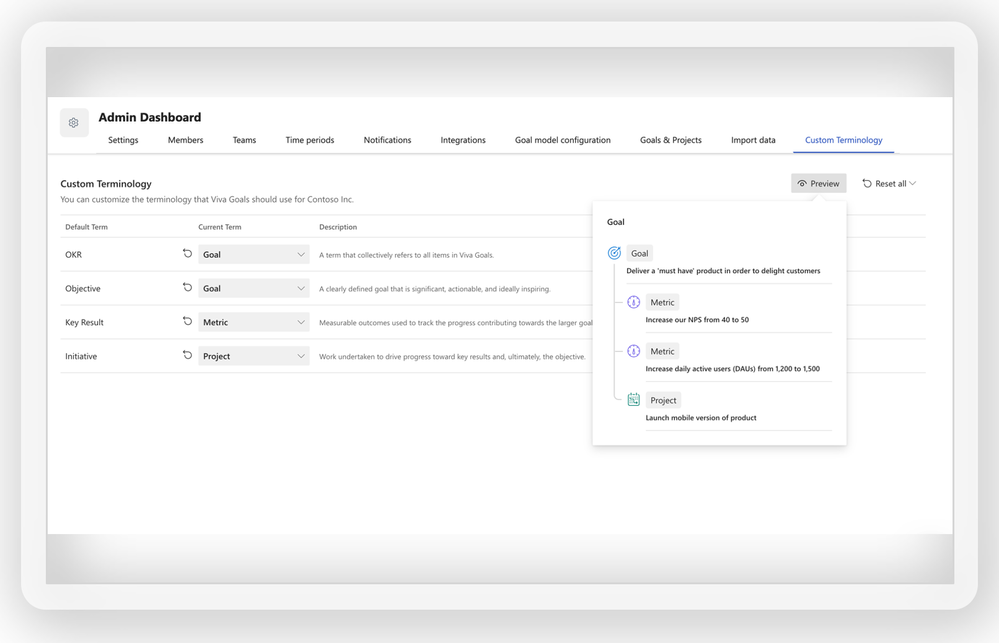This screenshot has width=999, height=643.
Task: Go to the Integrations tab
Action: (x=463, y=140)
